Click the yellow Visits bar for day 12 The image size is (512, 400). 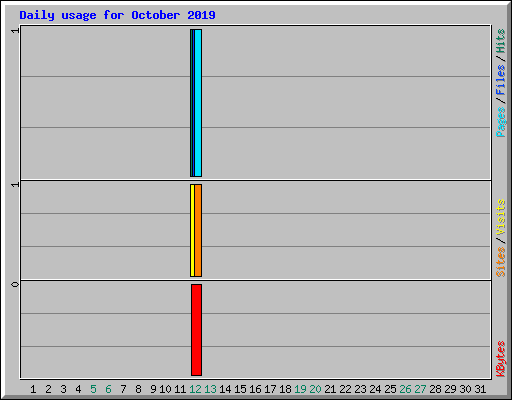(x=192, y=230)
